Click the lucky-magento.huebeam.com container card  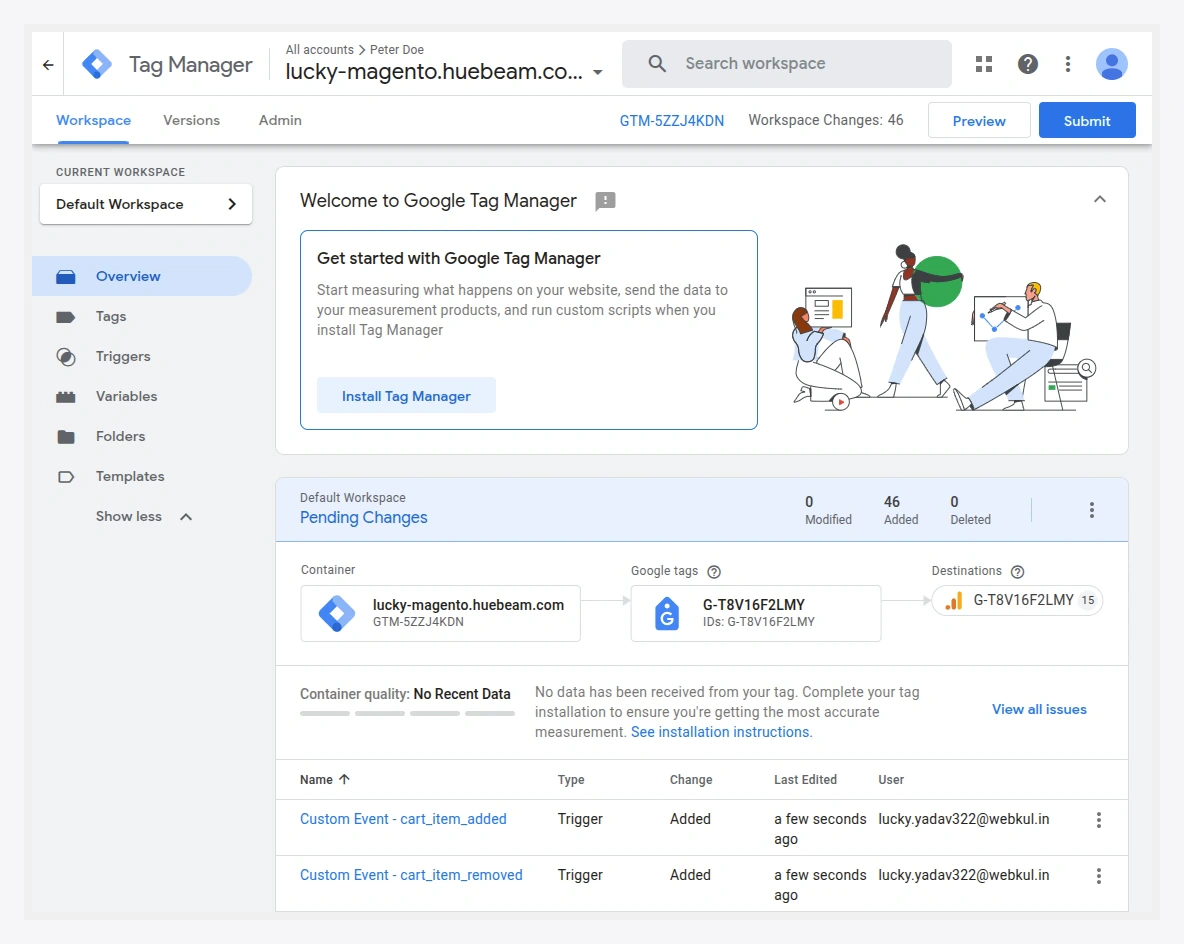point(440,613)
